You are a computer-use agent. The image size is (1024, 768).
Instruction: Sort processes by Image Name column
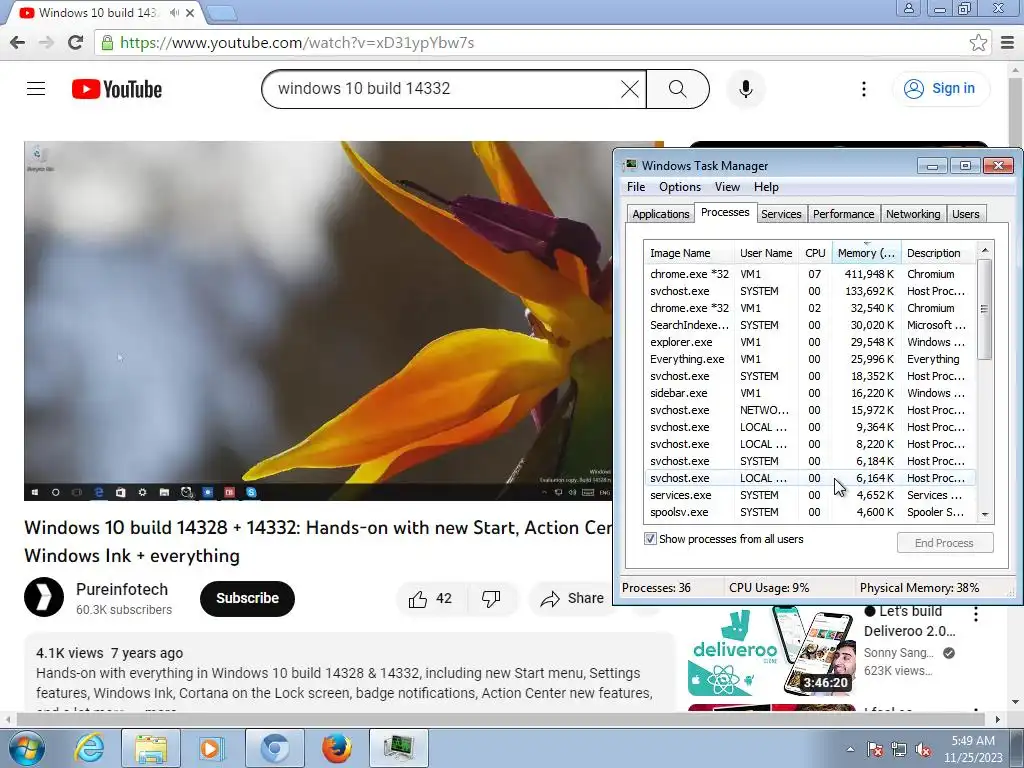689,253
